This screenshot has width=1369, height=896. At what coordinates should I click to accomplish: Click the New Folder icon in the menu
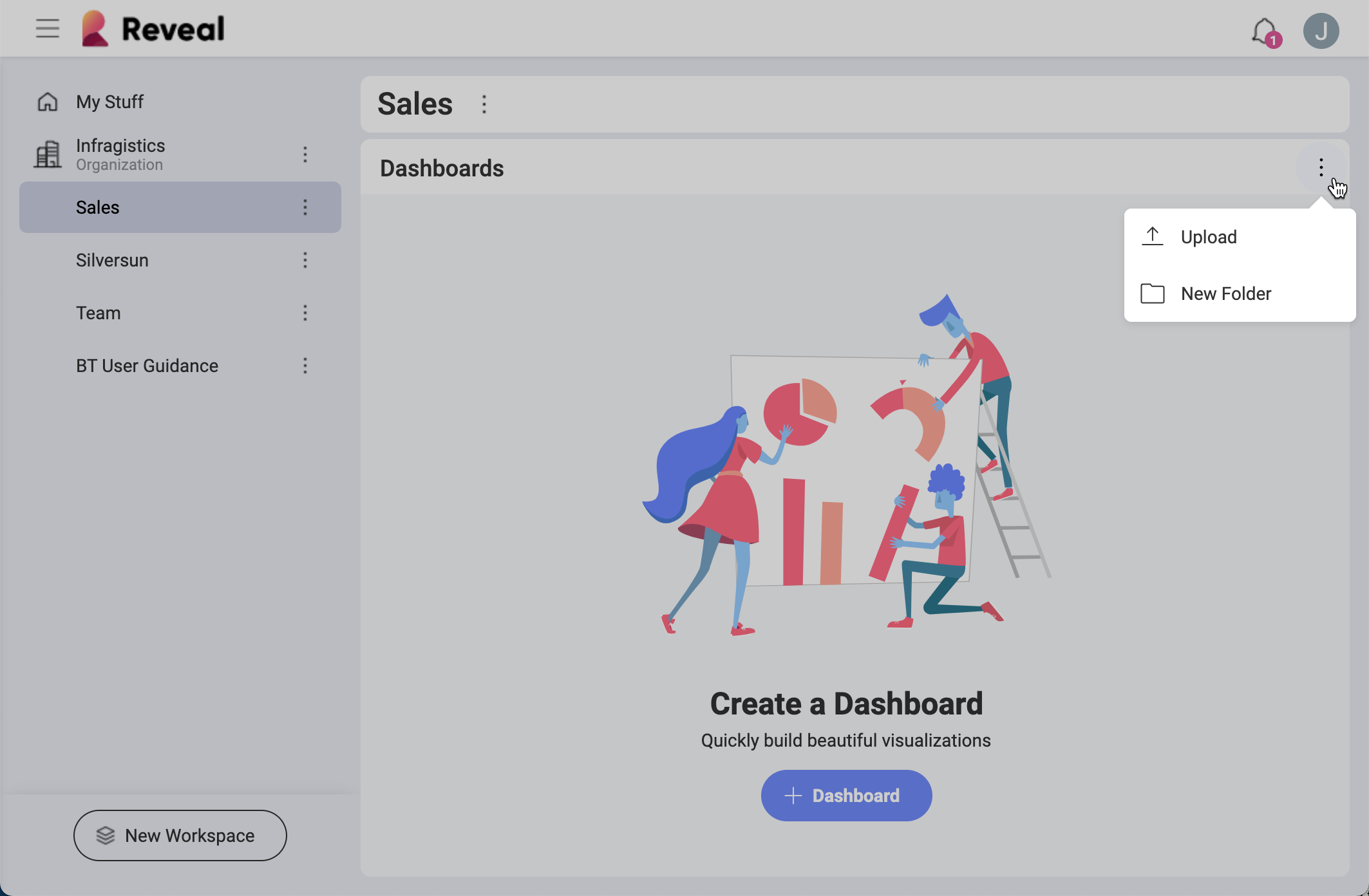tap(1152, 294)
